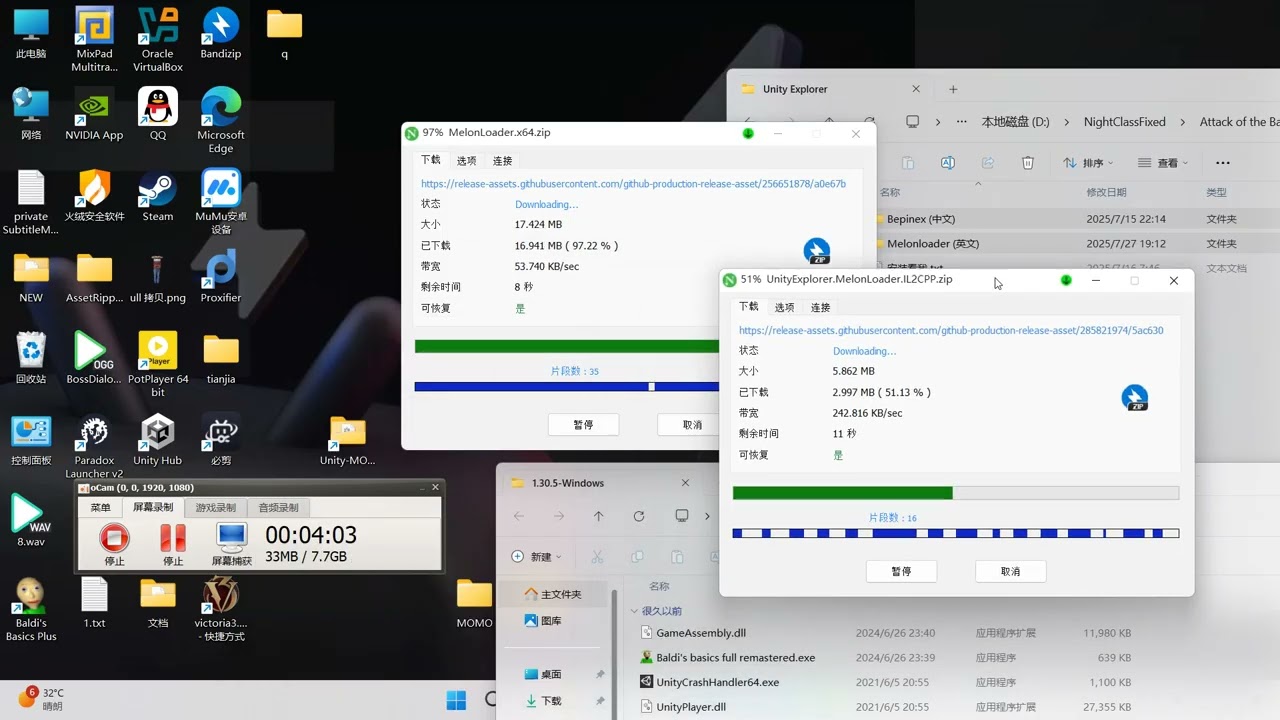The width and height of the screenshot is (1280, 720).
Task: Open 查看 view dropdown in Unity Explorer
Action: pos(1163,163)
